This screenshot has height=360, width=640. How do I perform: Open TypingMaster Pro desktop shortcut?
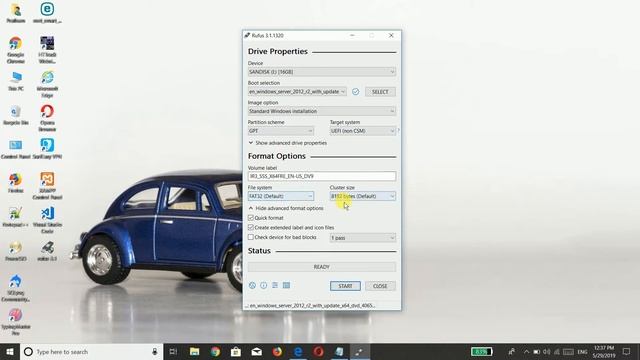click(16, 322)
